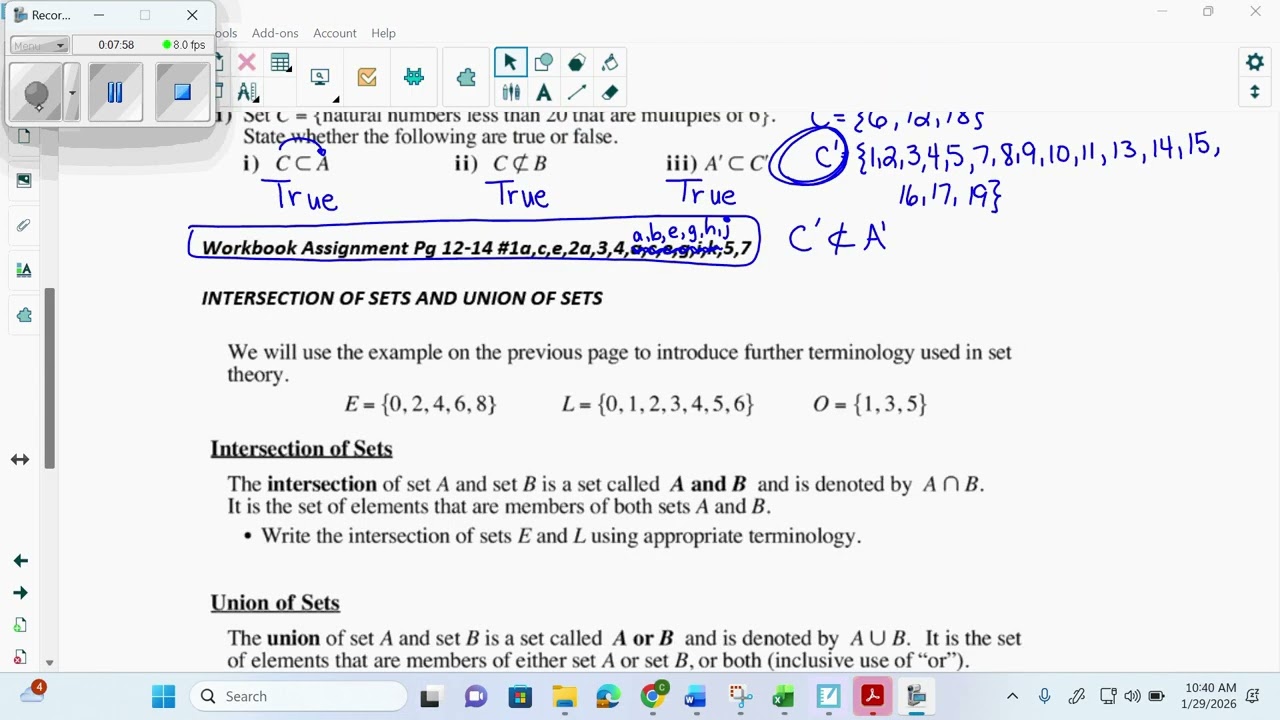The image size is (1280, 720).
Task: Activate the Text tool
Action: point(543,92)
